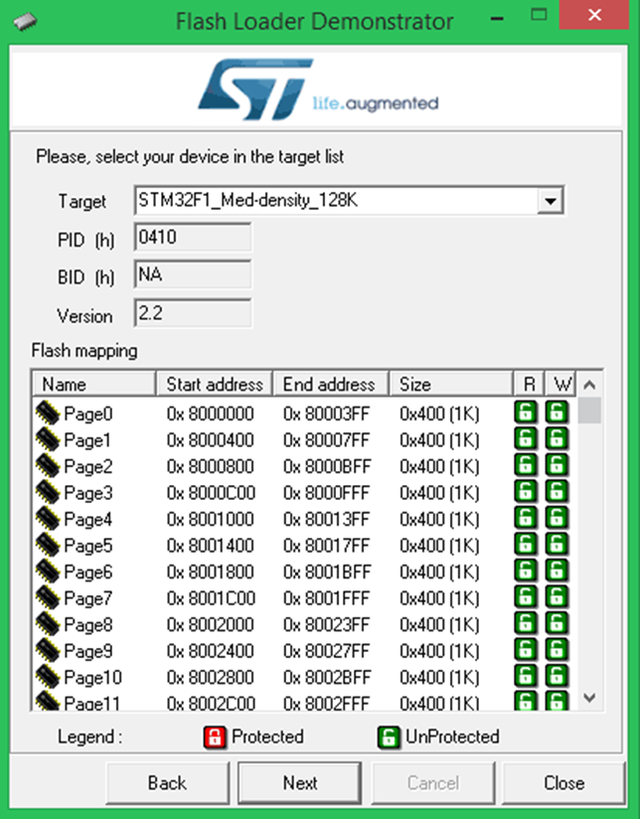Click the Page4 read lock icon
Viewport: 640px width, 819px height.
pos(526,518)
